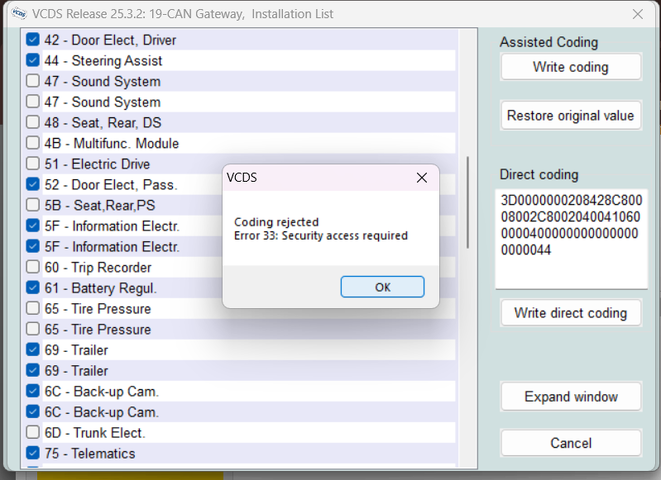Enable 48 - Seat, Rear, DS checkbox
Screen dimensions: 661x480
point(33,123)
